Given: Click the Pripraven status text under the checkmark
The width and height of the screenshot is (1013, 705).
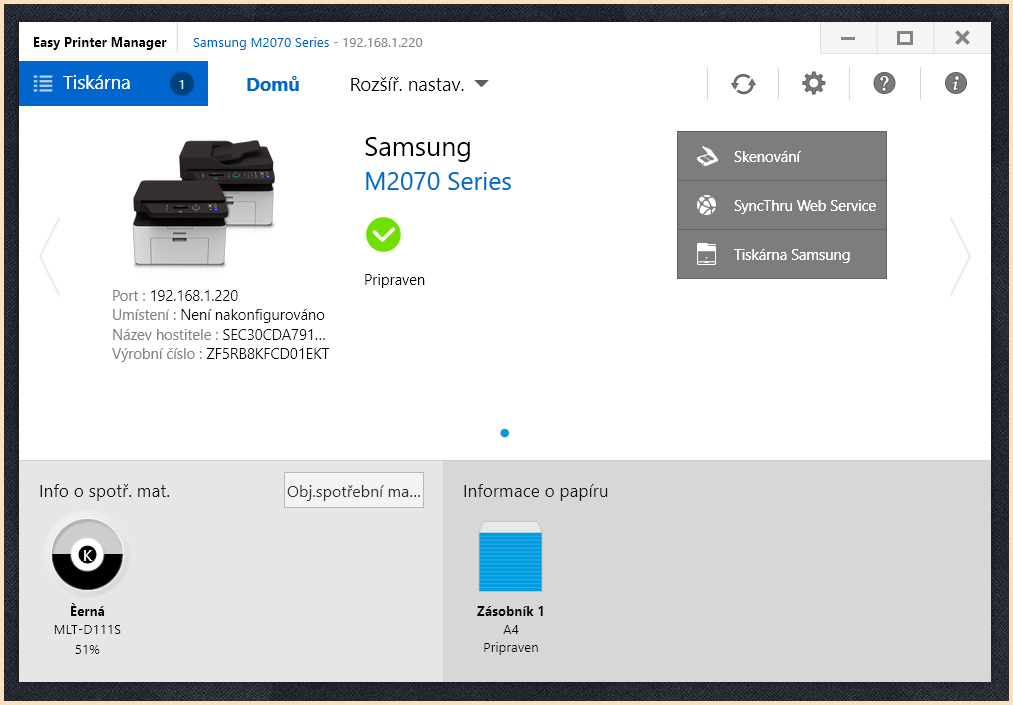Looking at the screenshot, I should (394, 280).
